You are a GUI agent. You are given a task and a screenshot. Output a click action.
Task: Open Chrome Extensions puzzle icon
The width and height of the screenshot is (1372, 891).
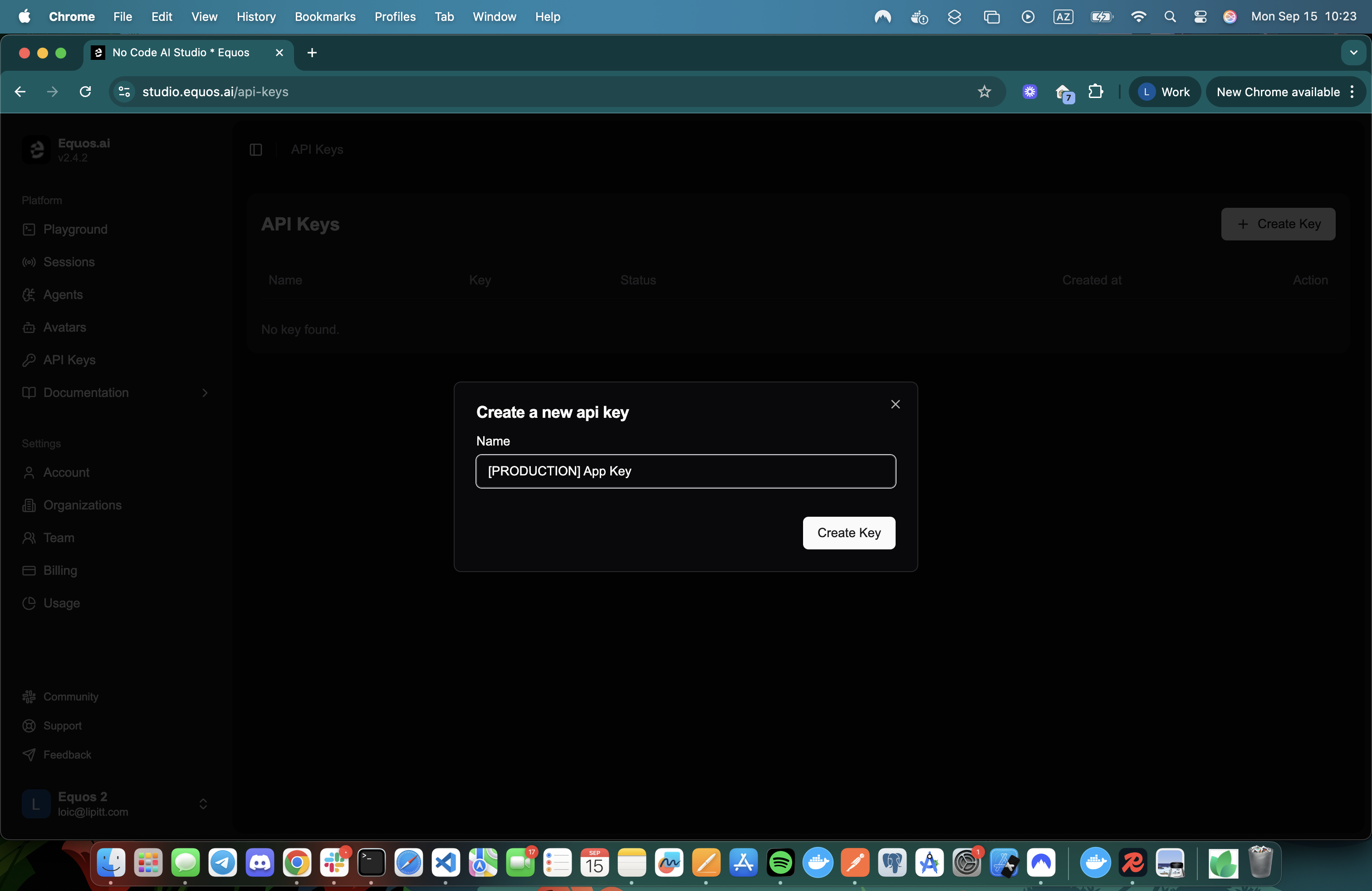tap(1095, 92)
